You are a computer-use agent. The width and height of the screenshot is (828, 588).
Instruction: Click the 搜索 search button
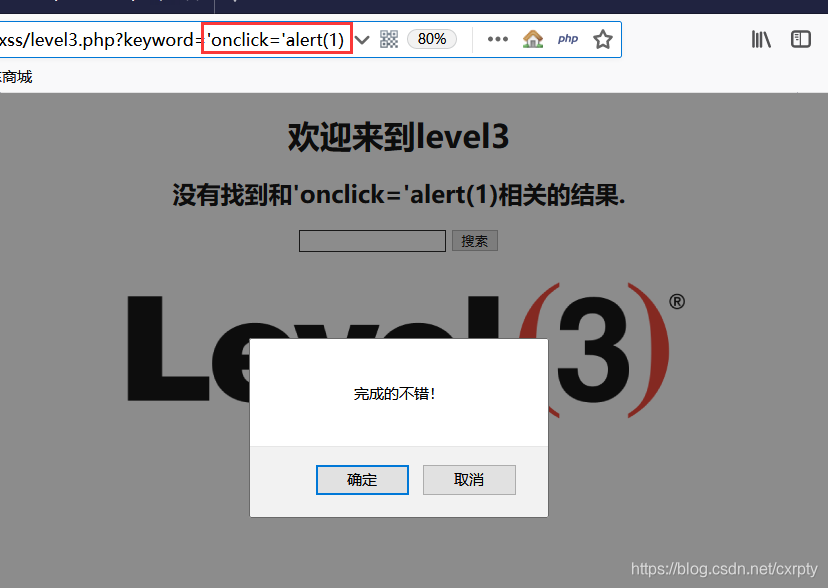click(475, 241)
